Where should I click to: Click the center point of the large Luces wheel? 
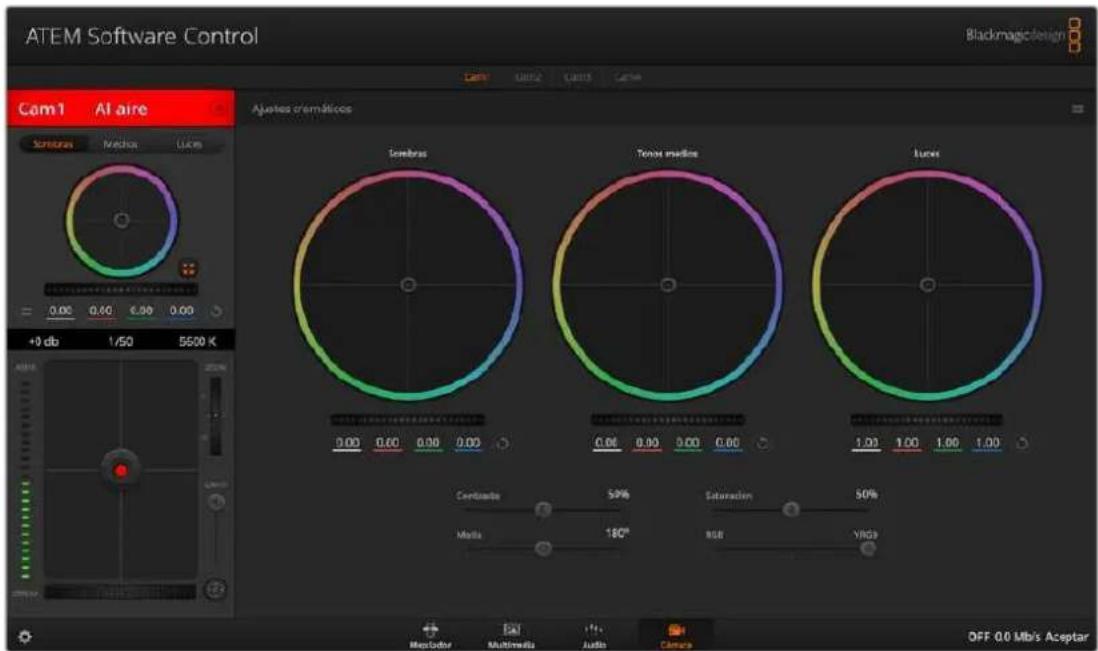pos(928,285)
